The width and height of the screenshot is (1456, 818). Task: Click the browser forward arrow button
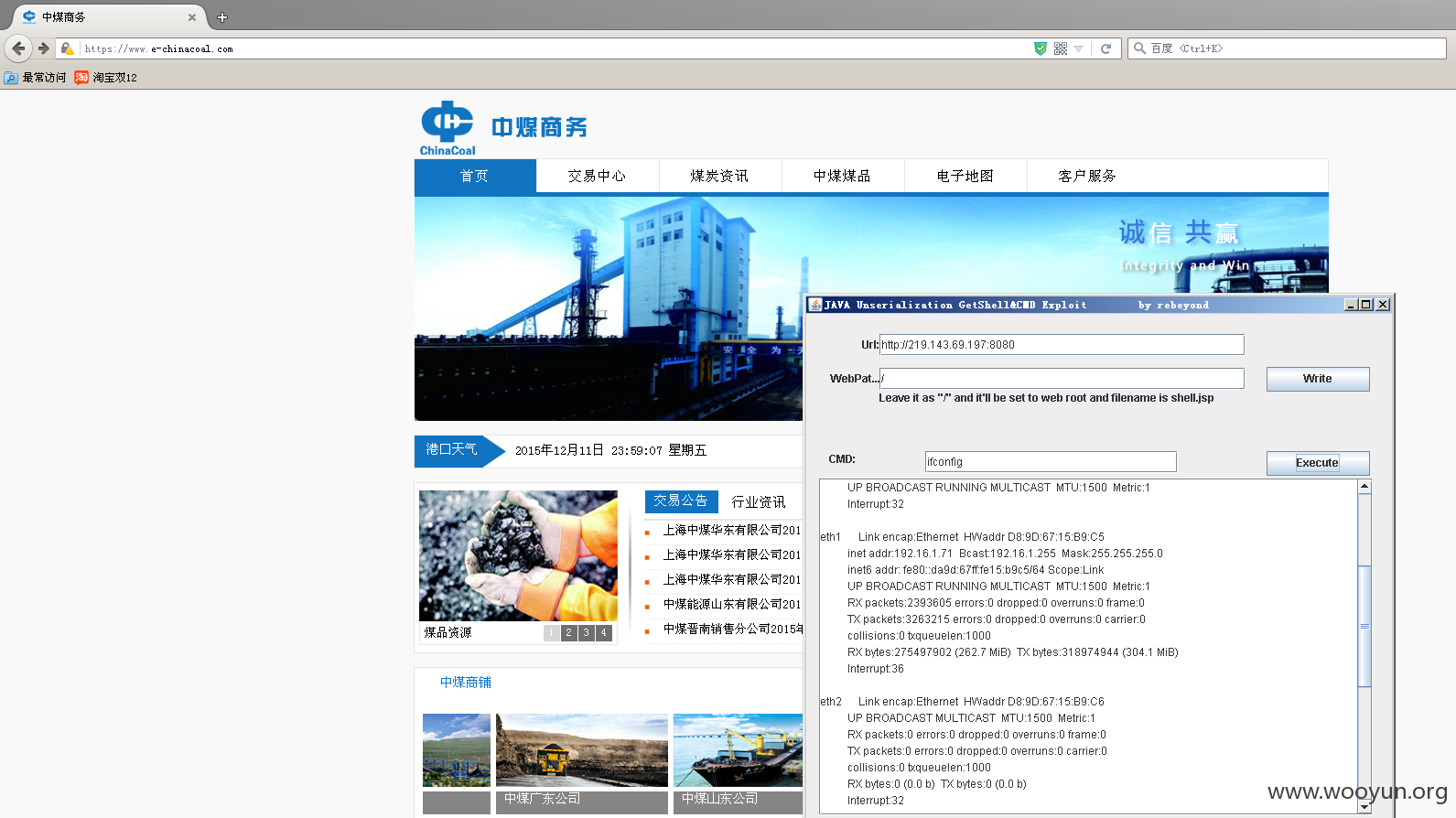pos(43,48)
